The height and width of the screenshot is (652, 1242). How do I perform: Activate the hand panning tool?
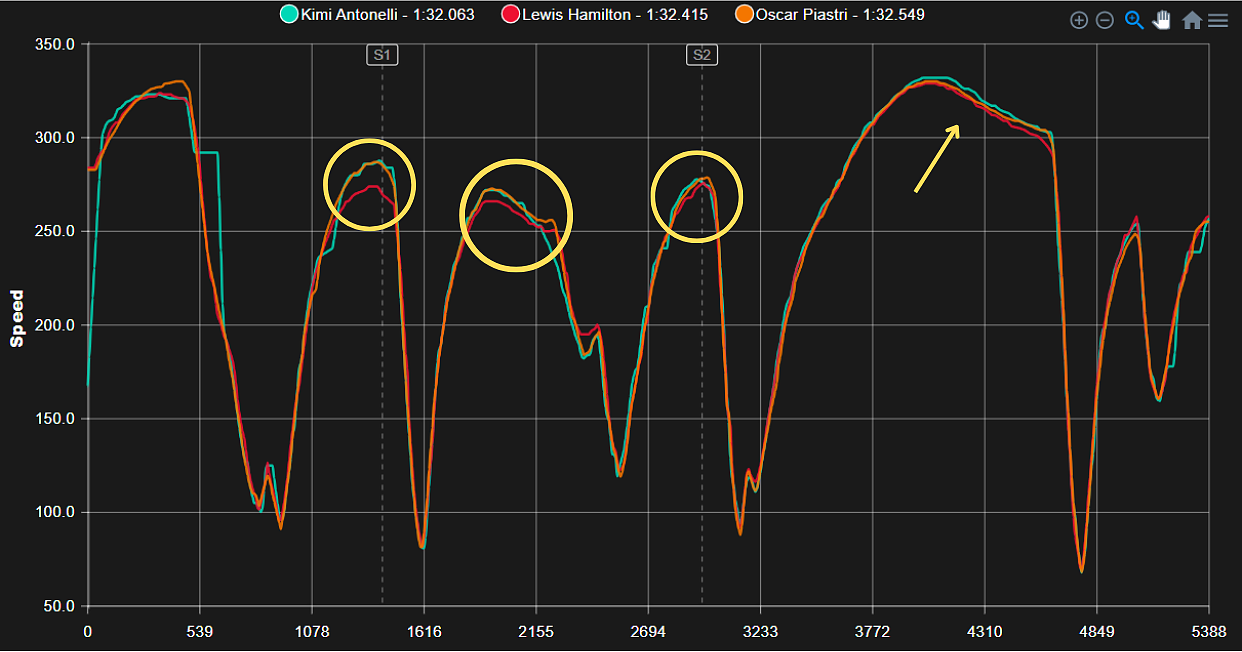pyautogui.click(x=1162, y=20)
